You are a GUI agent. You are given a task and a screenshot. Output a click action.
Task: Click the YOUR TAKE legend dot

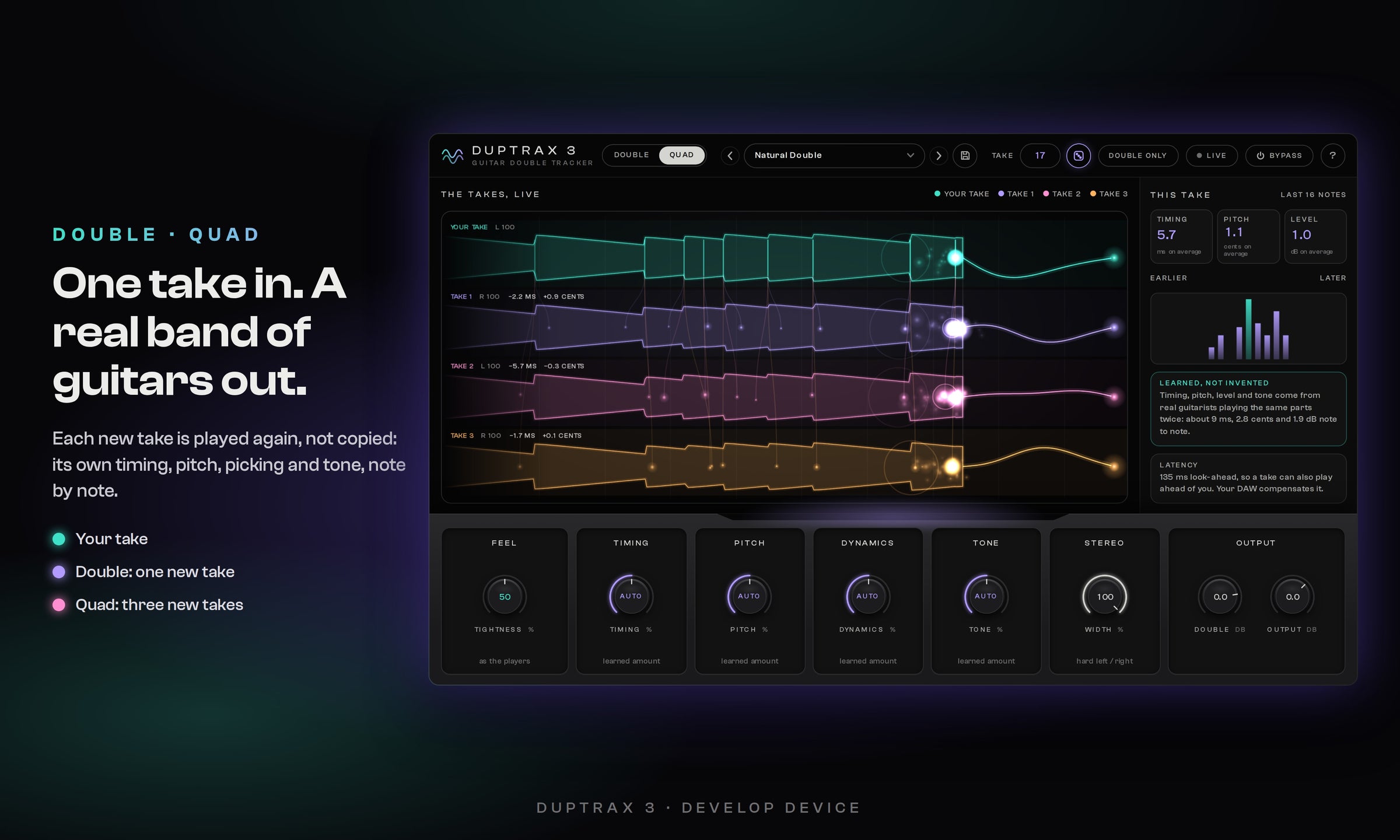(937, 194)
